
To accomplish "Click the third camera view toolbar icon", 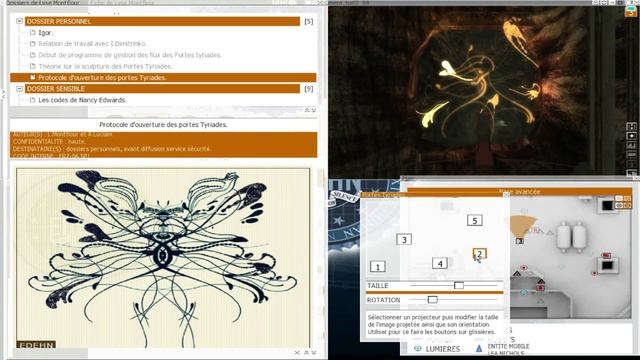I will (x=631, y=145).
